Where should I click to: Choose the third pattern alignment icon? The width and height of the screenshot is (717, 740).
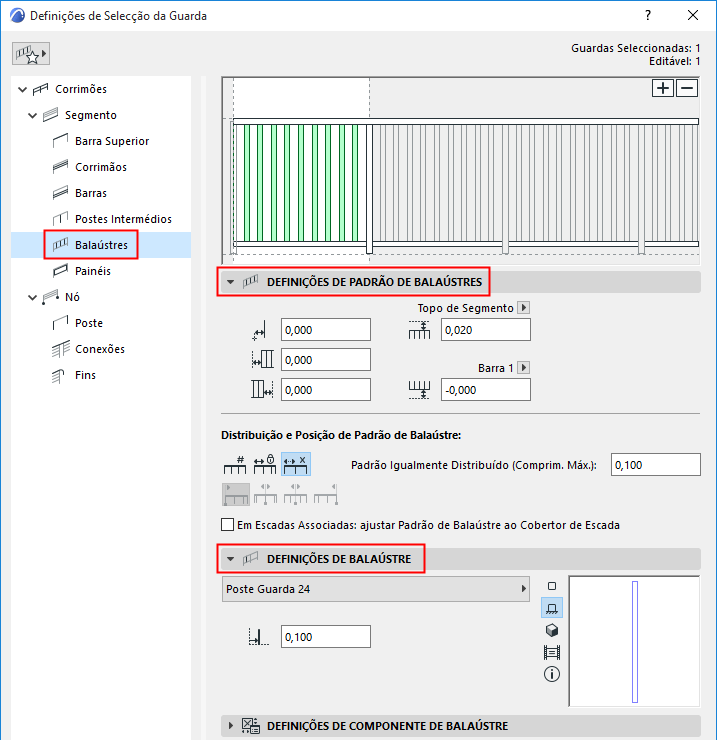pos(295,494)
